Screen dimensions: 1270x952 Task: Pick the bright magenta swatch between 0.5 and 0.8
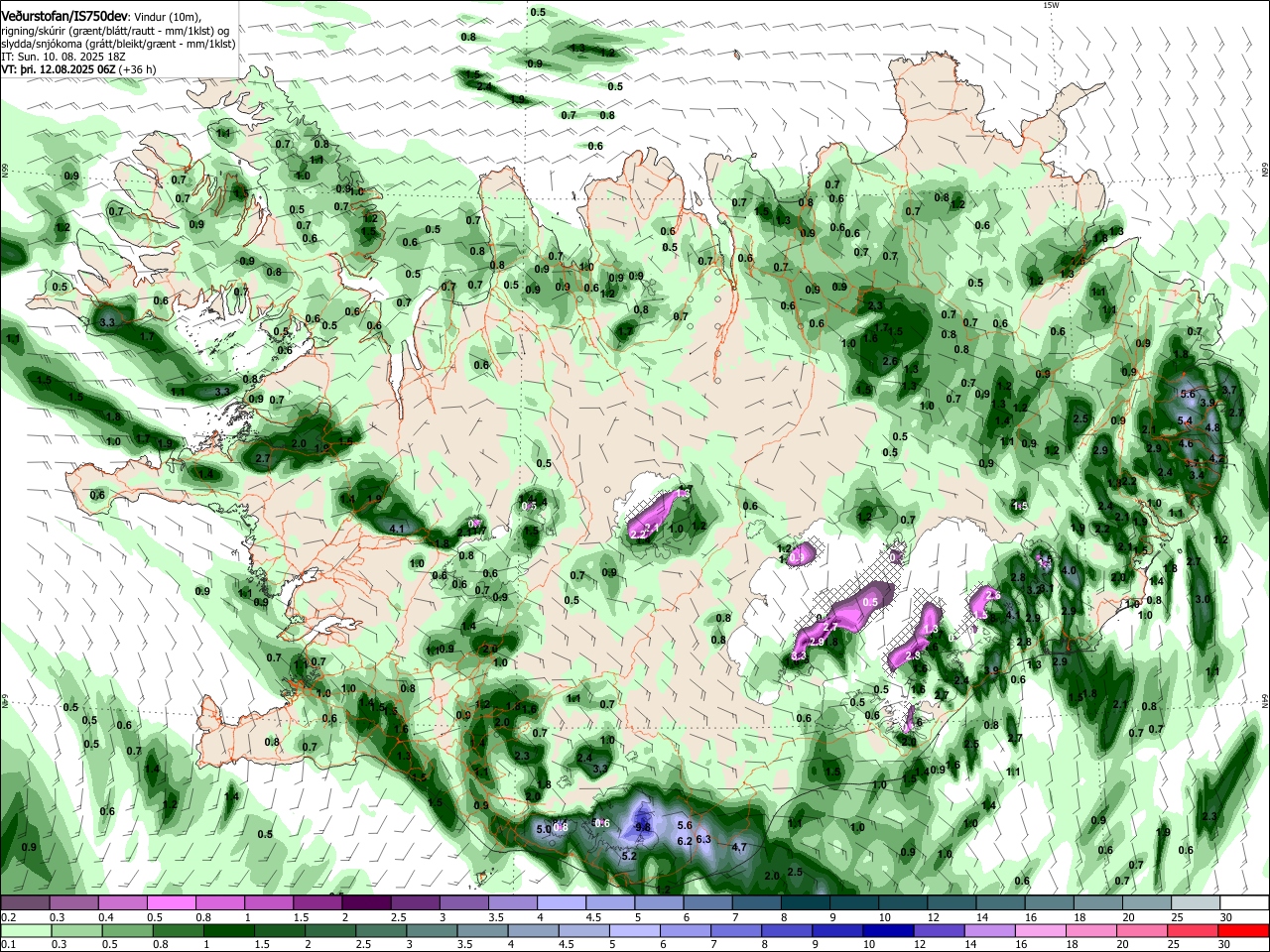171,903
